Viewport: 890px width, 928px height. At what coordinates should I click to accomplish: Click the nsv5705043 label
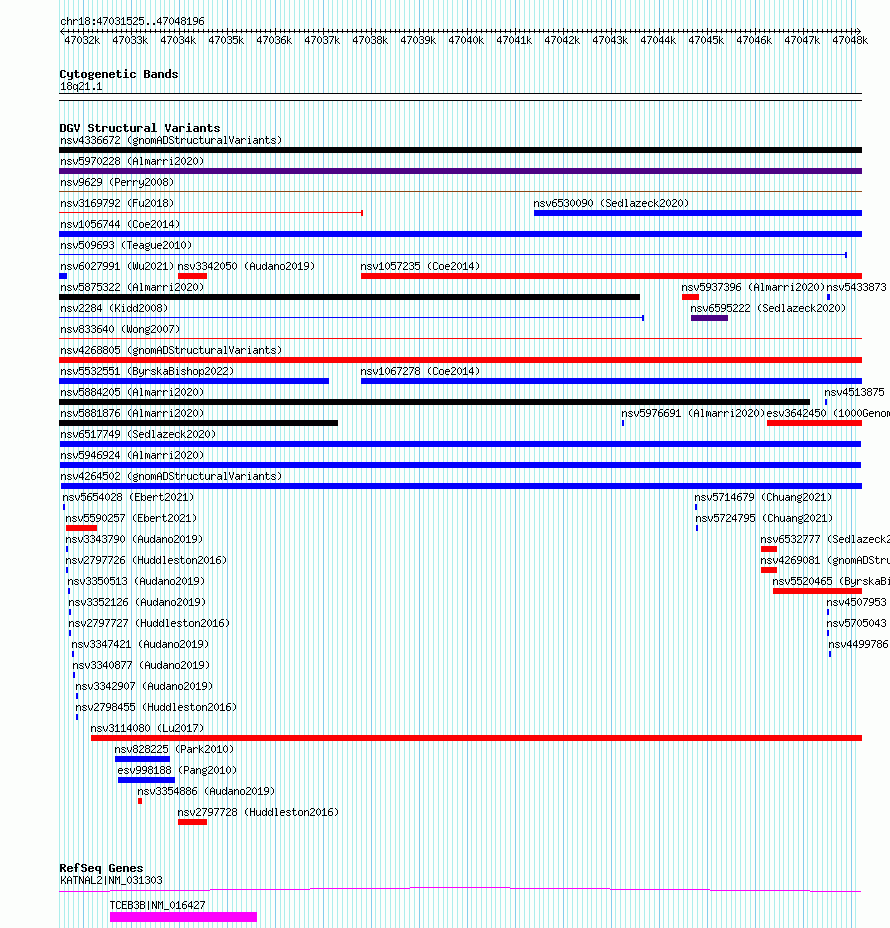tap(857, 623)
